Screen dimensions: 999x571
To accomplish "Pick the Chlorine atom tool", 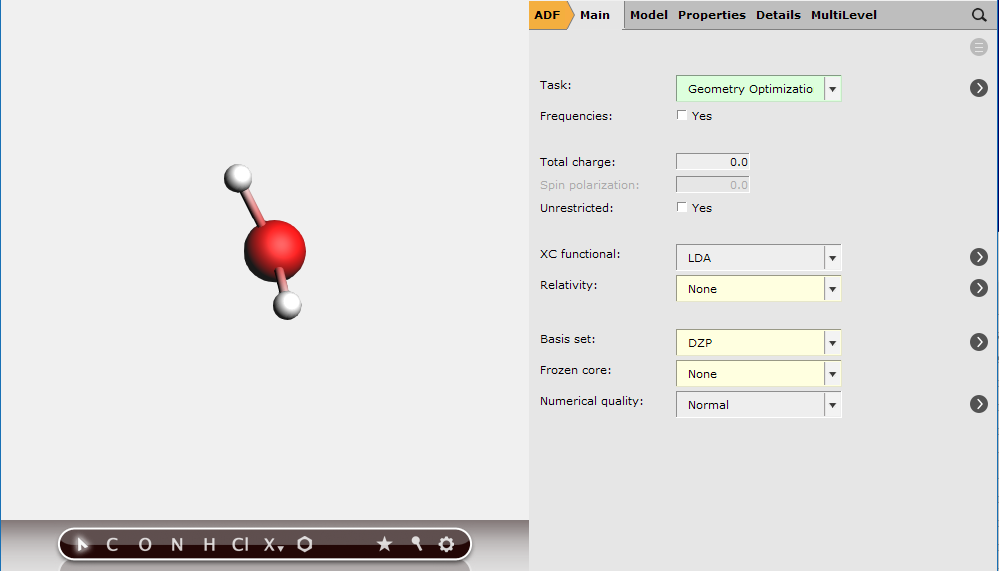I will [240, 544].
